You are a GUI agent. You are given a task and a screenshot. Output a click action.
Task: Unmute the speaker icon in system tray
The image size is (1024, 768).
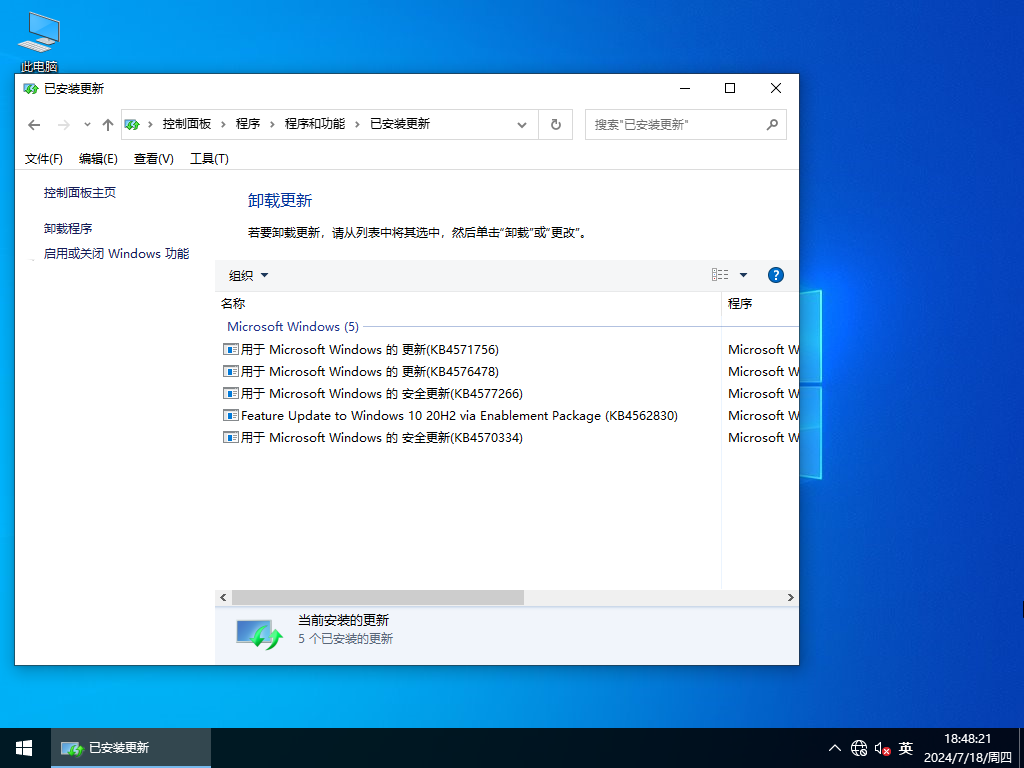[x=881, y=747]
